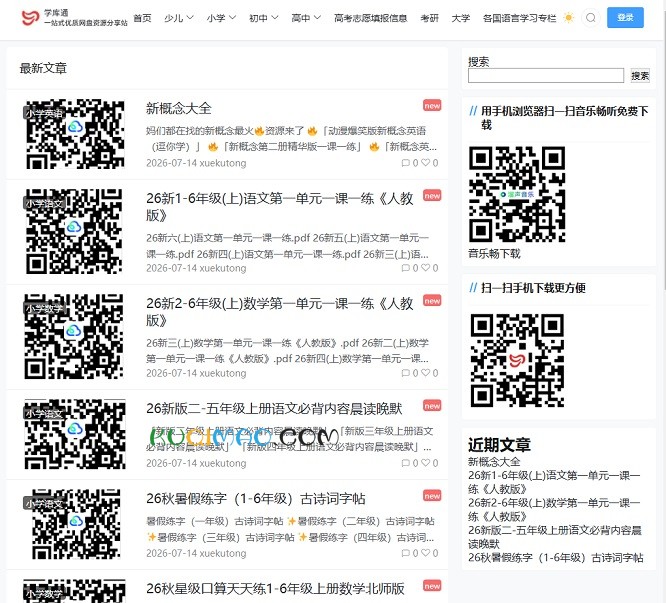Open article 26新2-6年级(上)数学第一单元一课一练
This screenshot has width=666, height=603.
pyautogui.click(x=279, y=312)
